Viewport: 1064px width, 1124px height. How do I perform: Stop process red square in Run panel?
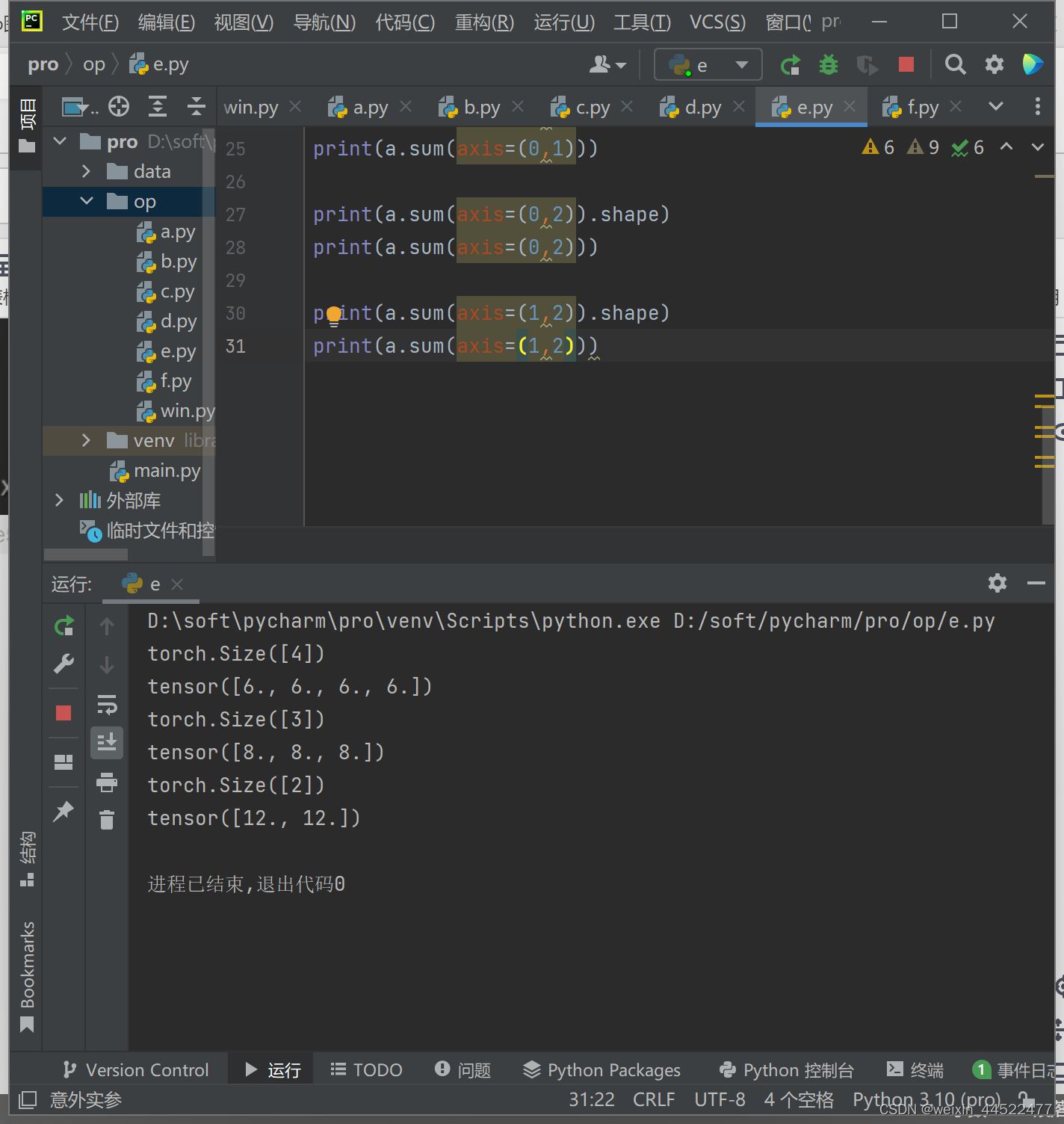(64, 712)
